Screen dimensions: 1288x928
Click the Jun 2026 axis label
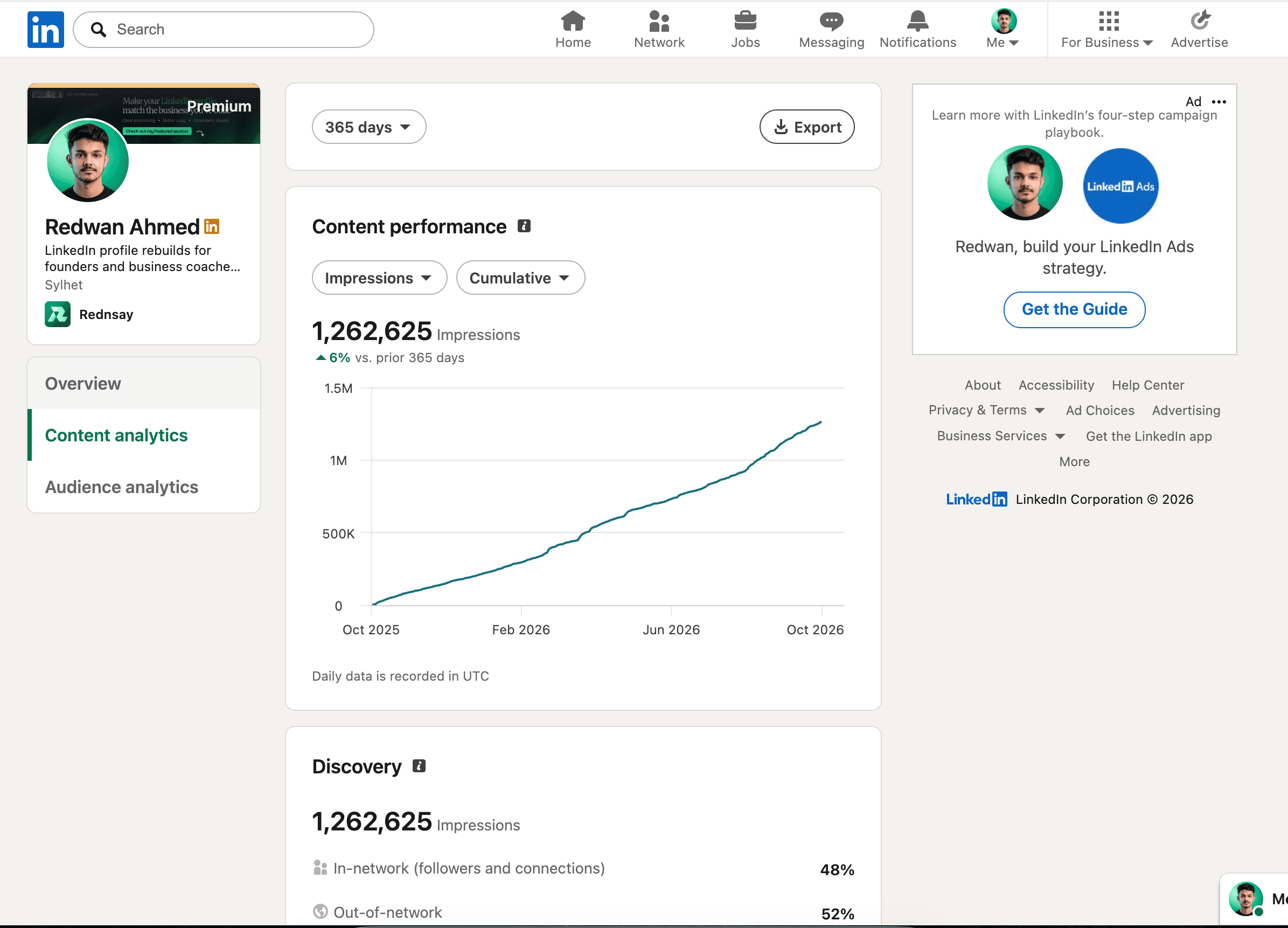point(671,629)
